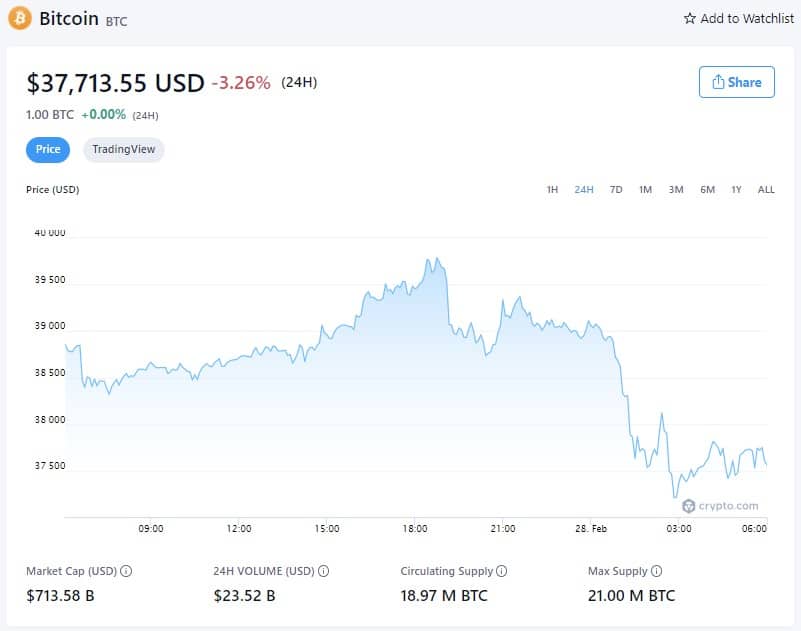Select the 24H time range
The image size is (801, 631).
[x=584, y=190]
